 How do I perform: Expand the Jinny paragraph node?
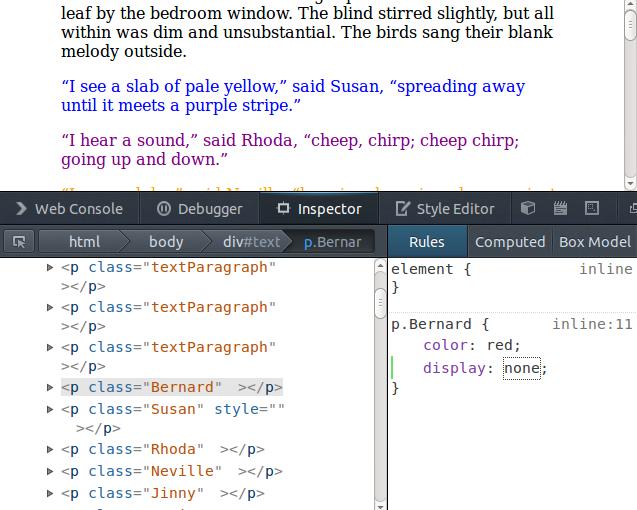(x=50, y=493)
